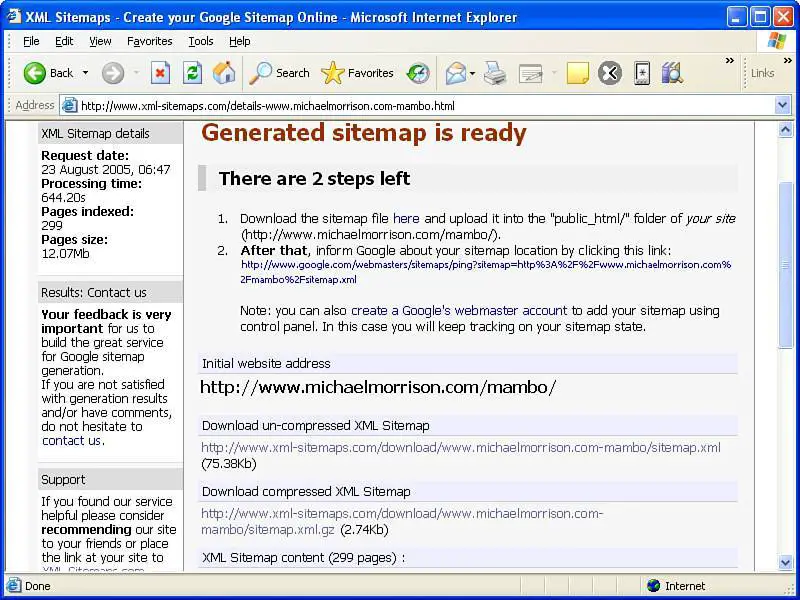Maximize the Internet Explorer window
Image resolution: width=800 pixels, height=600 pixels.
click(x=760, y=17)
